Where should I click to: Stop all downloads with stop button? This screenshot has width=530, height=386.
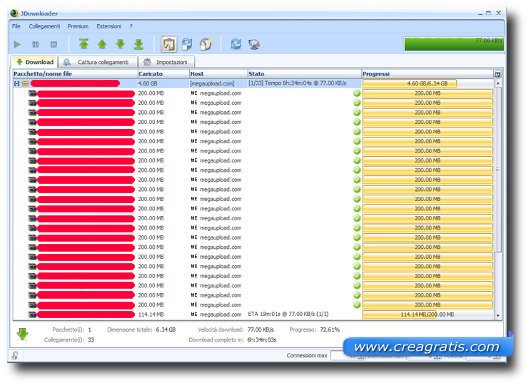[x=54, y=44]
